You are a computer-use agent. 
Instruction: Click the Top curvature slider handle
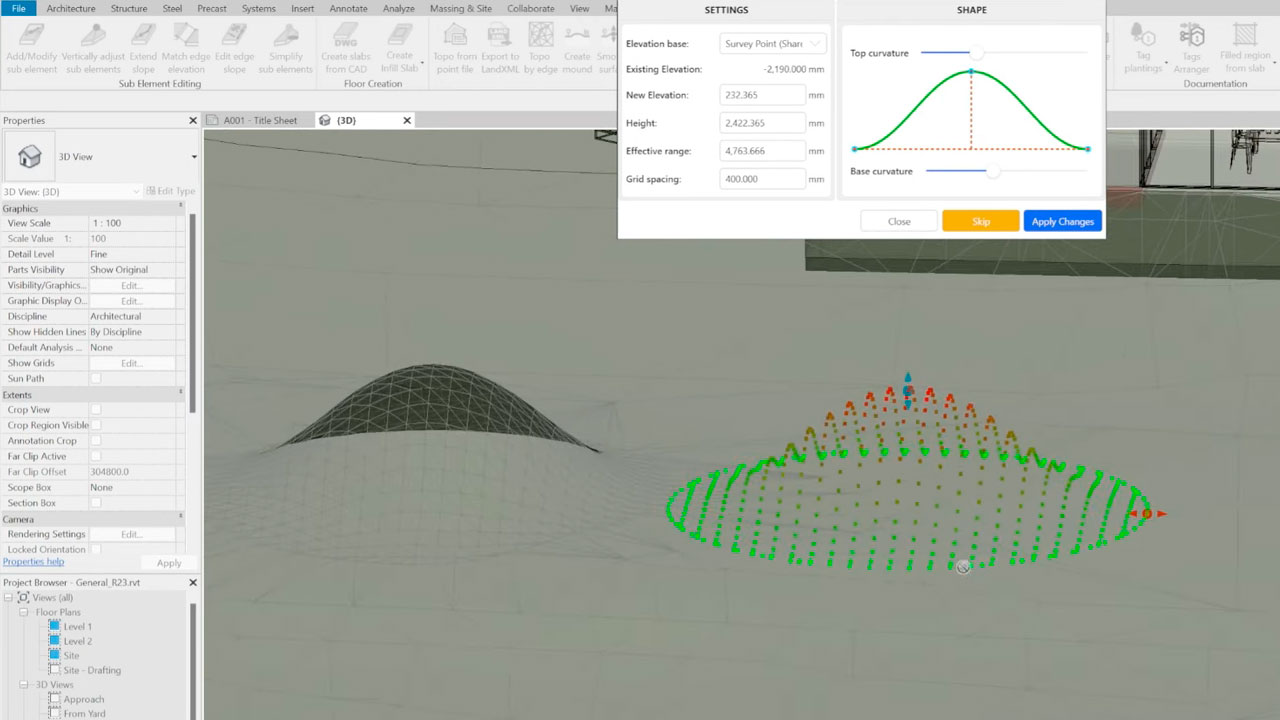[976, 52]
